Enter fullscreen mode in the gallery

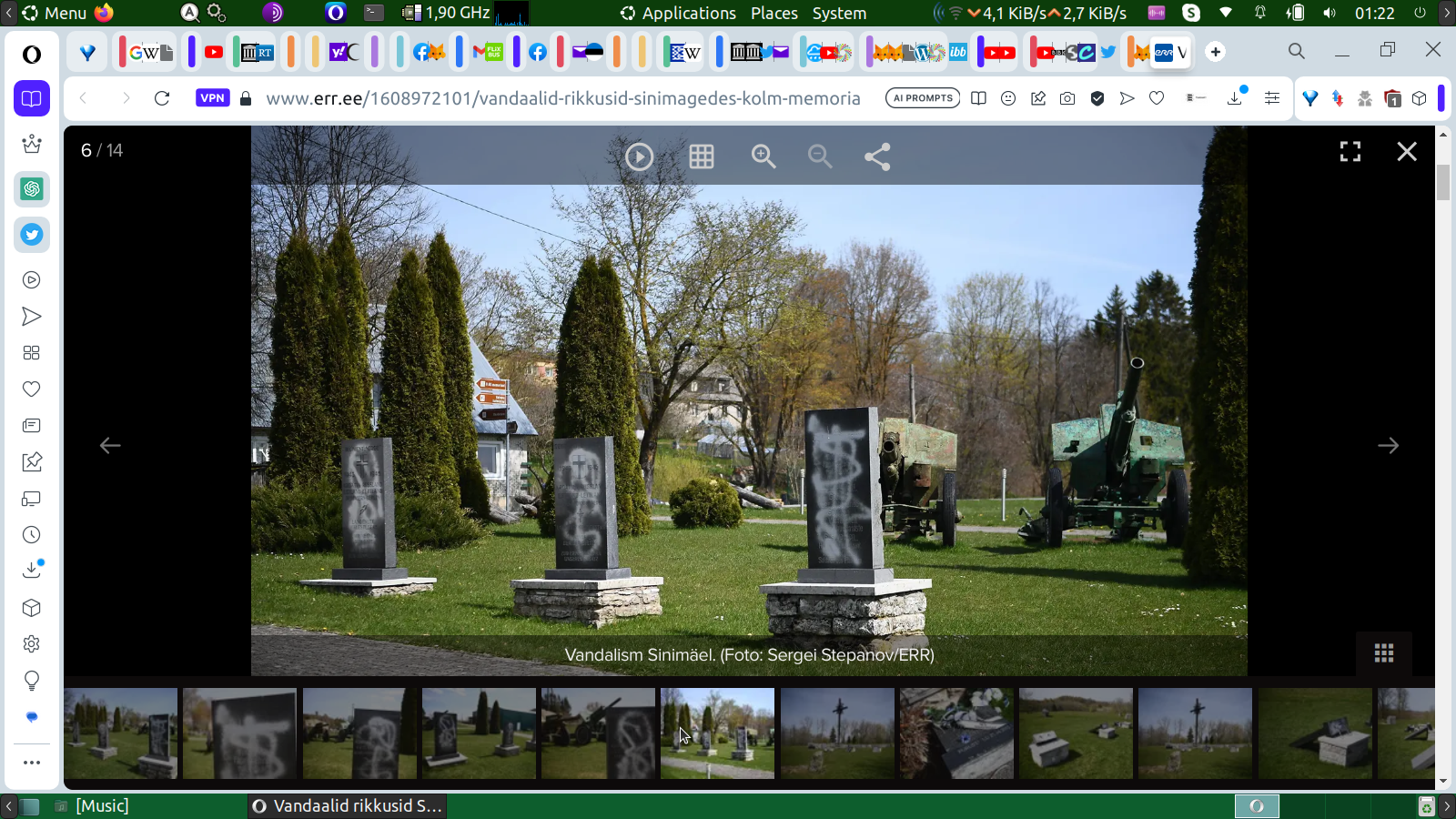(x=1350, y=152)
